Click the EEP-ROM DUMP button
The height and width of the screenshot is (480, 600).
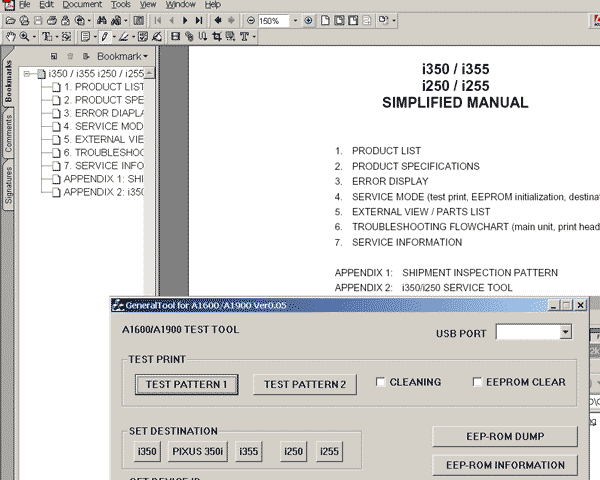point(505,436)
